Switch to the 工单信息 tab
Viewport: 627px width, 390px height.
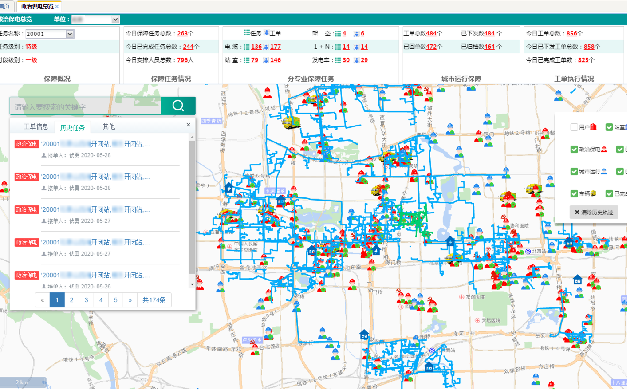coord(36,127)
